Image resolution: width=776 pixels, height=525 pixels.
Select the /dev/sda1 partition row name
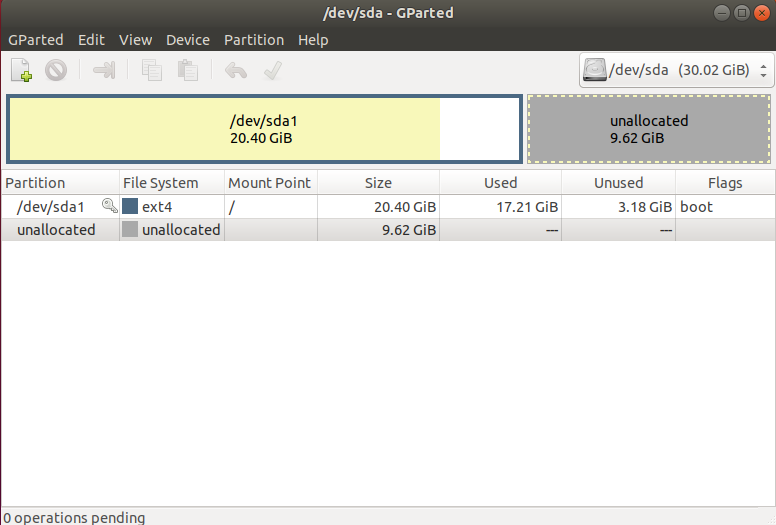pyautogui.click(x=50, y=206)
